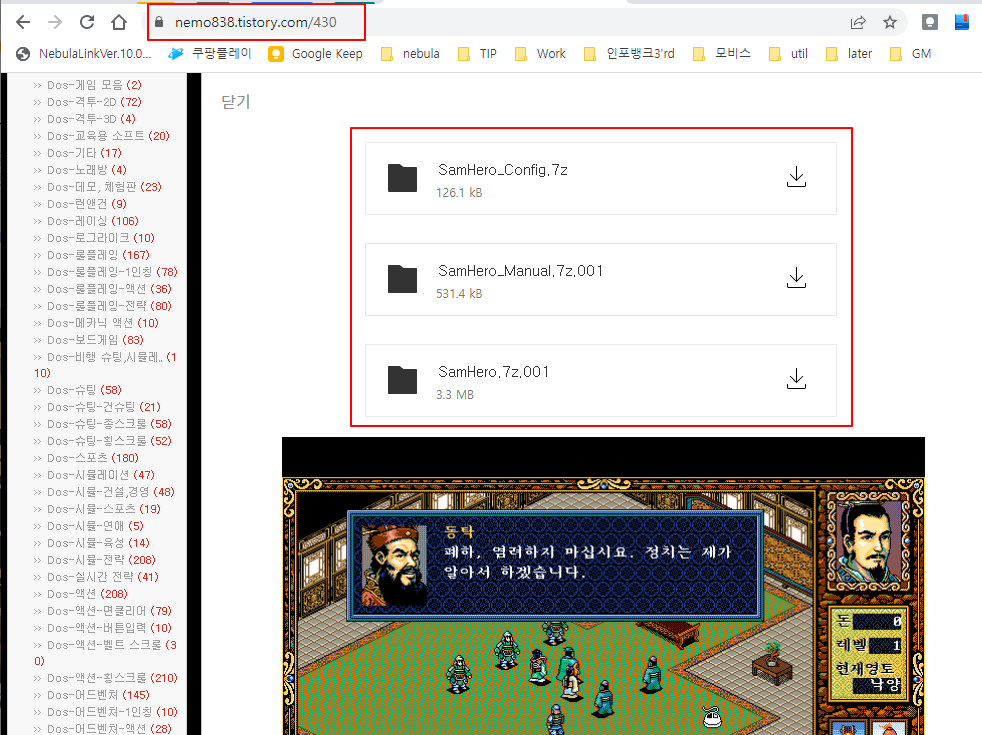Screen dimensions: 982x735
Task: Open the Google Keep bookmark
Action: pyautogui.click(x=315, y=54)
